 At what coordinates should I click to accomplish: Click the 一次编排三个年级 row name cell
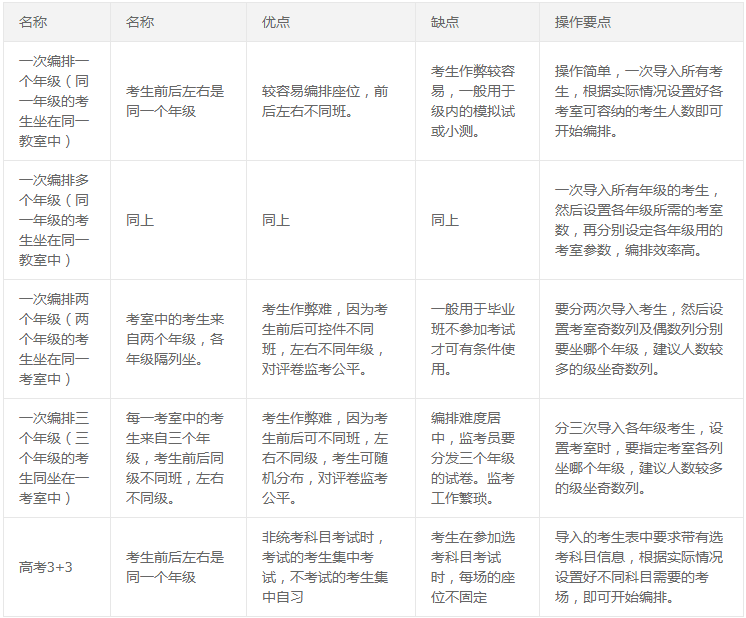click(54, 458)
